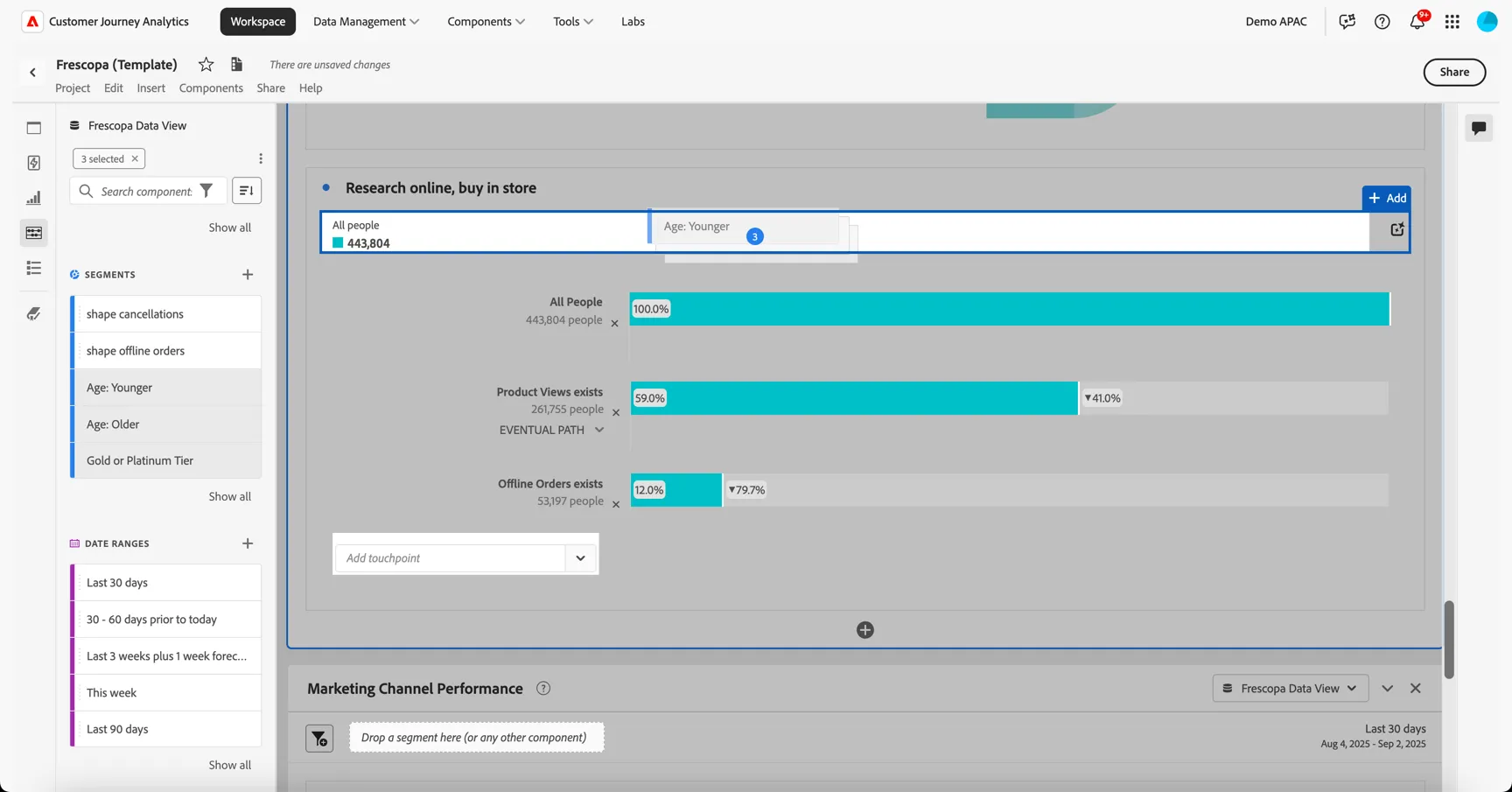Favorite the project with the star icon
The image size is (1512, 792).
pyautogui.click(x=206, y=64)
